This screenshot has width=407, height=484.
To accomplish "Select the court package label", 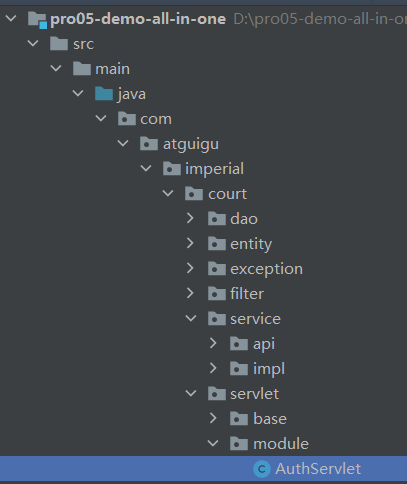I will click(227, 194).
